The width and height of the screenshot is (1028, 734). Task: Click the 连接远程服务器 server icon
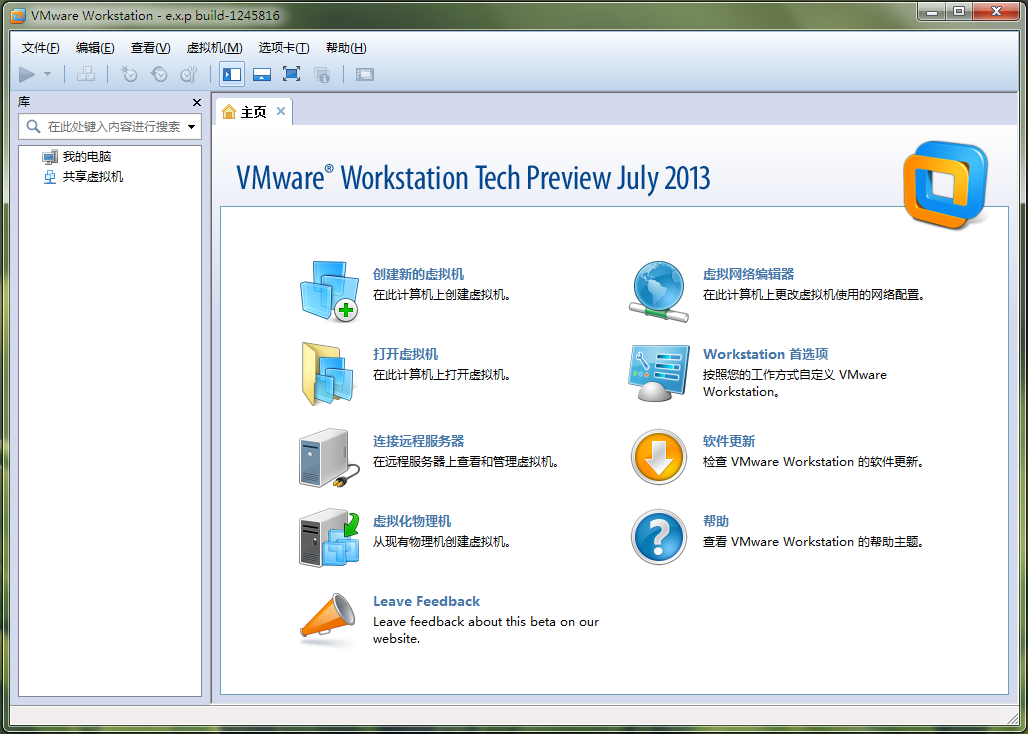click(329, 457)
